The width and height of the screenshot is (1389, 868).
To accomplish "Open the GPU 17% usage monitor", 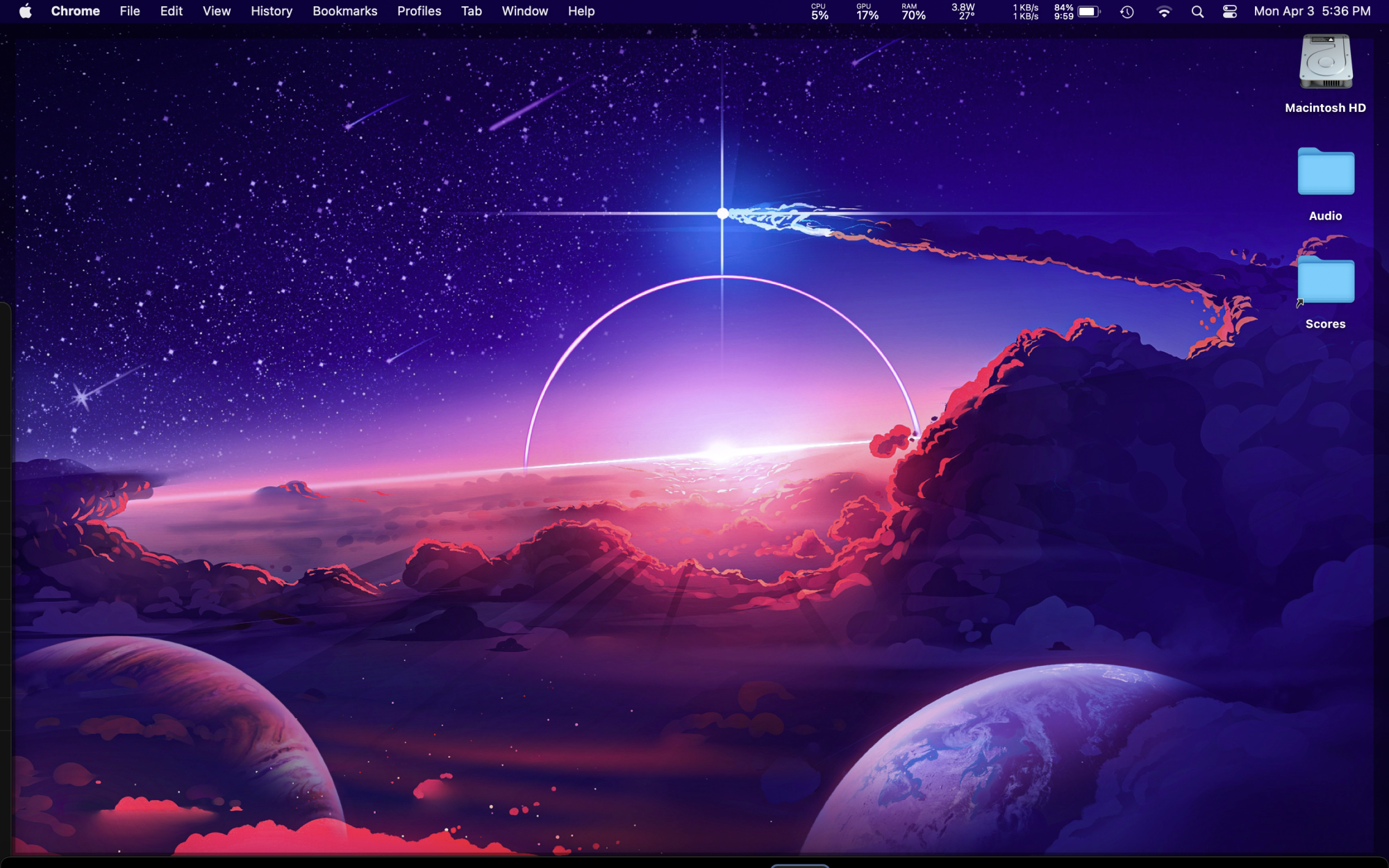I will click(866, 12).
